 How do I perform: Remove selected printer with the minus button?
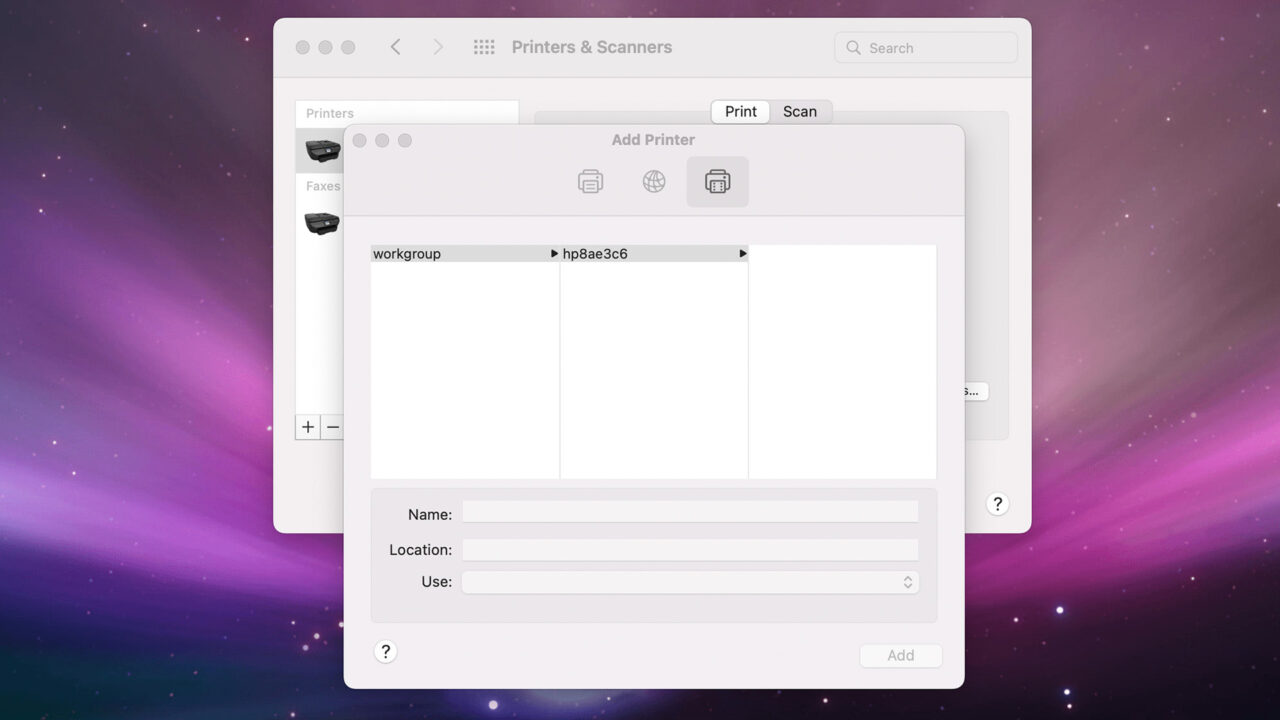[x=333, y=427]
